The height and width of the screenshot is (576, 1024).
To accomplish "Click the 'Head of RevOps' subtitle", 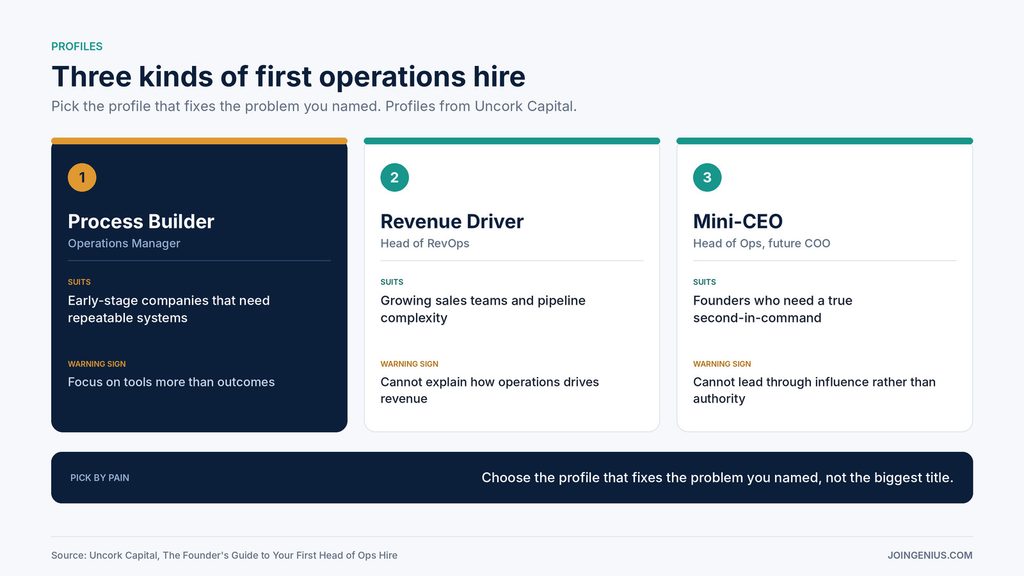I will click(424, 243).
